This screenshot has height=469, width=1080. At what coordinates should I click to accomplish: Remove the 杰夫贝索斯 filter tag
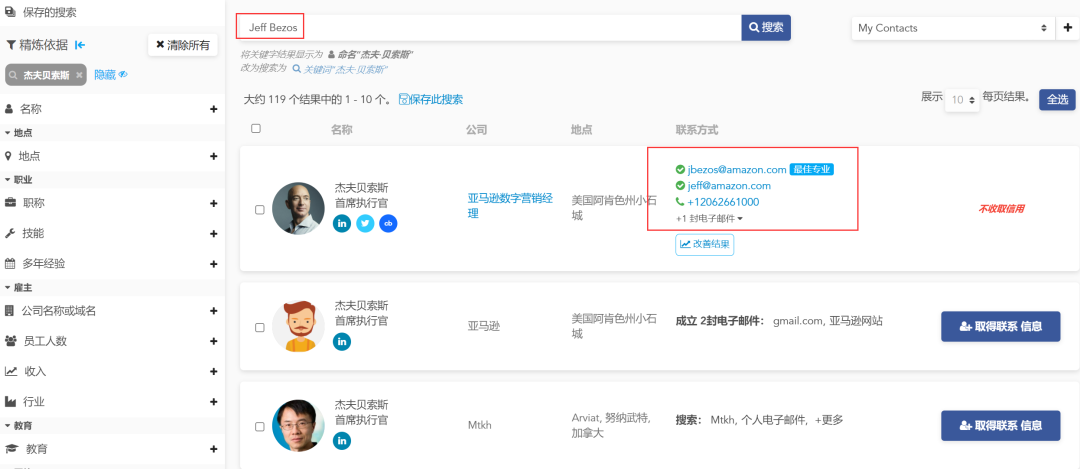pos(80,75)
